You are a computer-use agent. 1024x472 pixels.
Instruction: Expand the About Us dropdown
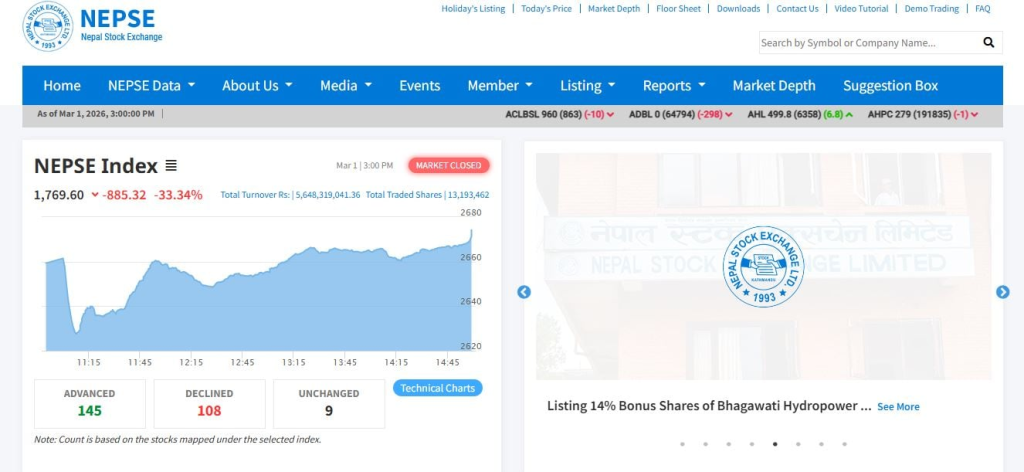257,86
